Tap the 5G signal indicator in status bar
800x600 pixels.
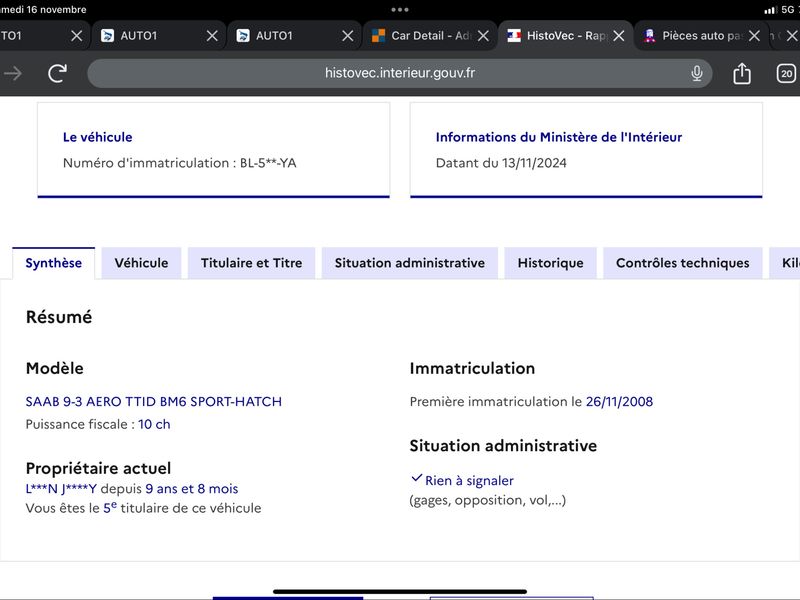[x=788, y=9]
